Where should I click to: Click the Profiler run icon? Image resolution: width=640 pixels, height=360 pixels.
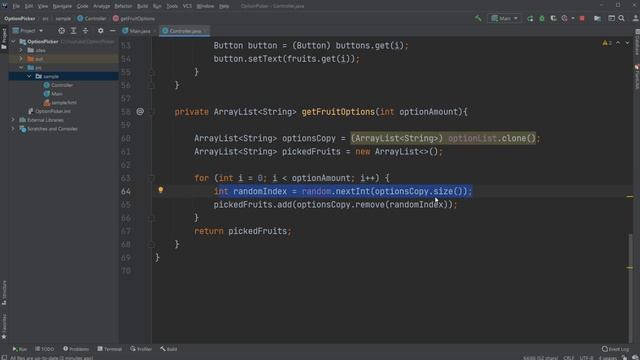click(564, 18)
